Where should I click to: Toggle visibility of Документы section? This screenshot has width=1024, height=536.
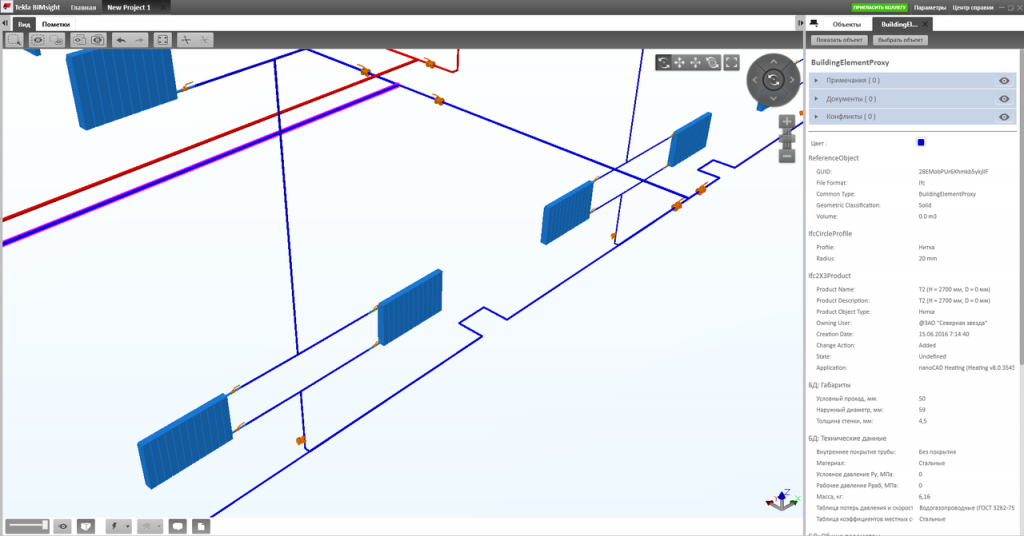(x=1004, y=99)
